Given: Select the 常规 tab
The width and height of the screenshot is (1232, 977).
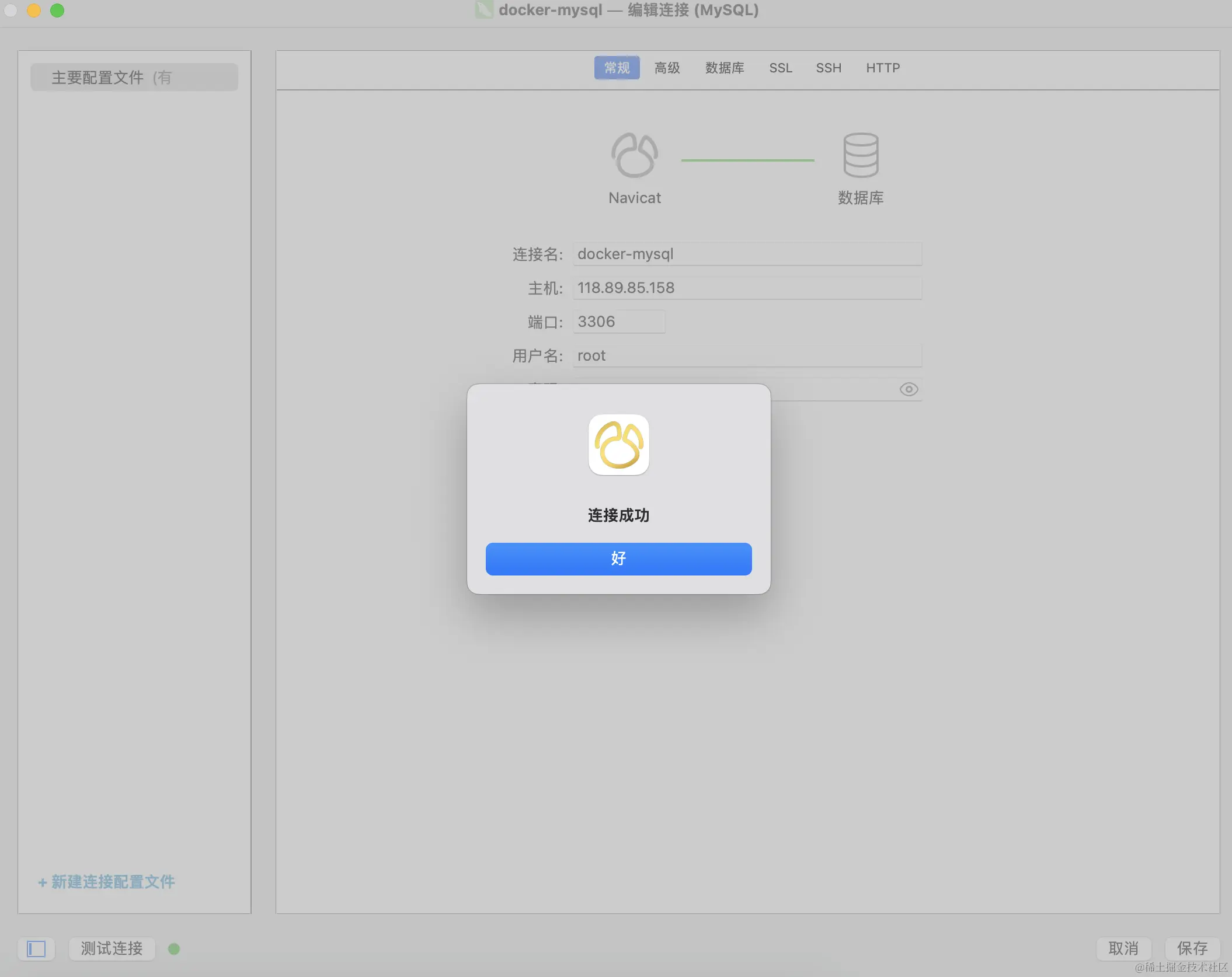Looking at the screenshot, I should click(x=617, y=68).
